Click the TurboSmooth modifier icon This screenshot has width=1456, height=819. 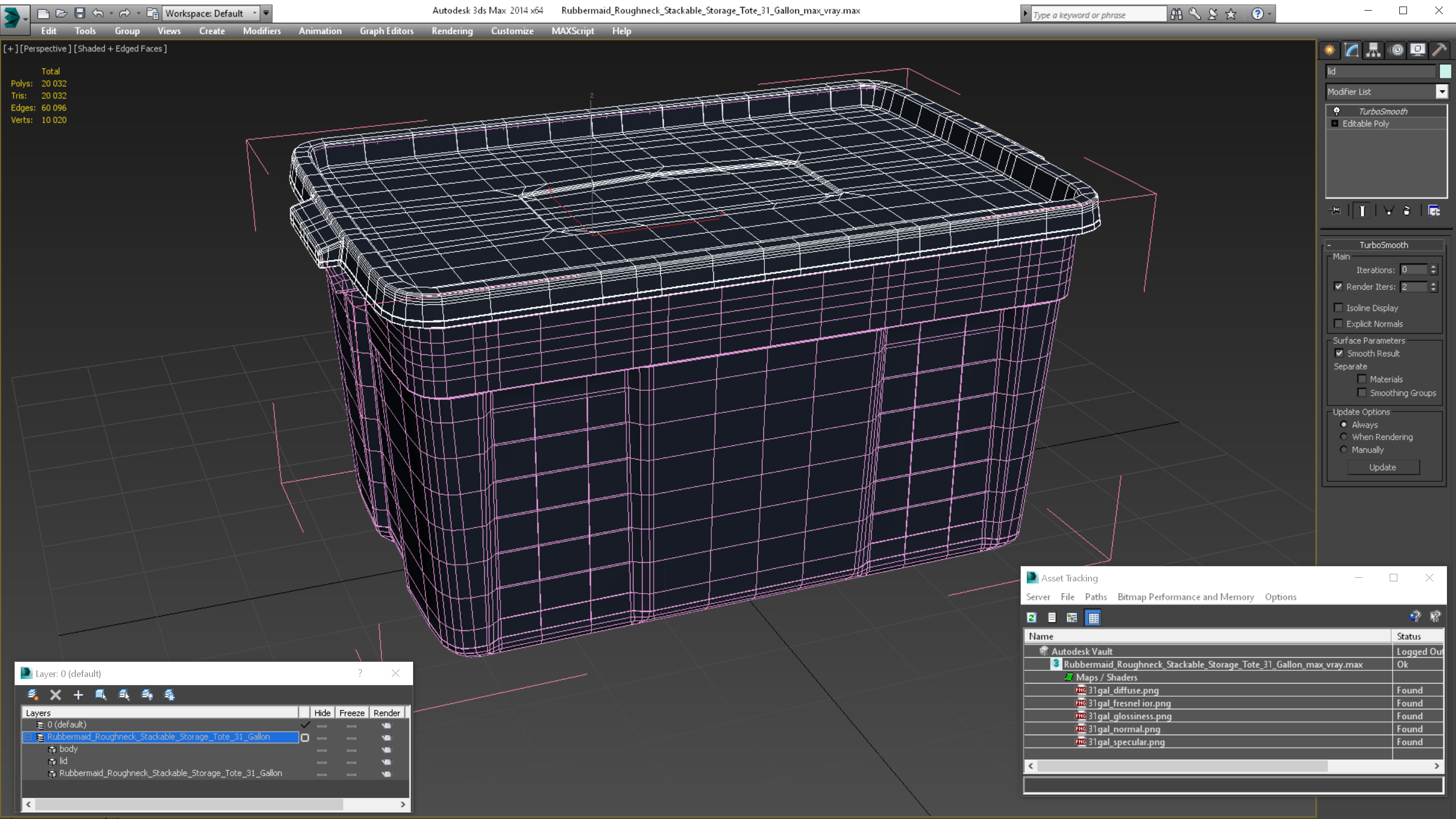(1337, 111)
